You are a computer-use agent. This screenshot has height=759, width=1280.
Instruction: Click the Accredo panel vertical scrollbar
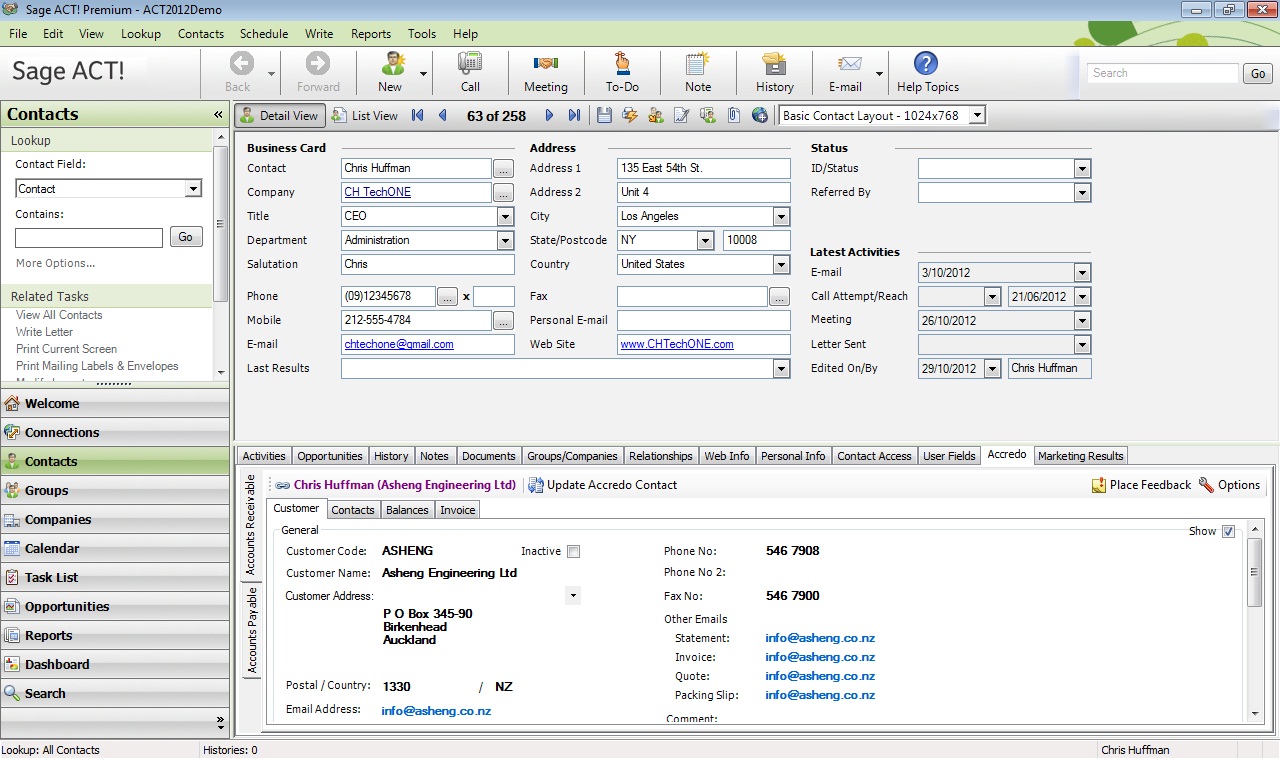pyautogui.click(x=1255, y=620)
